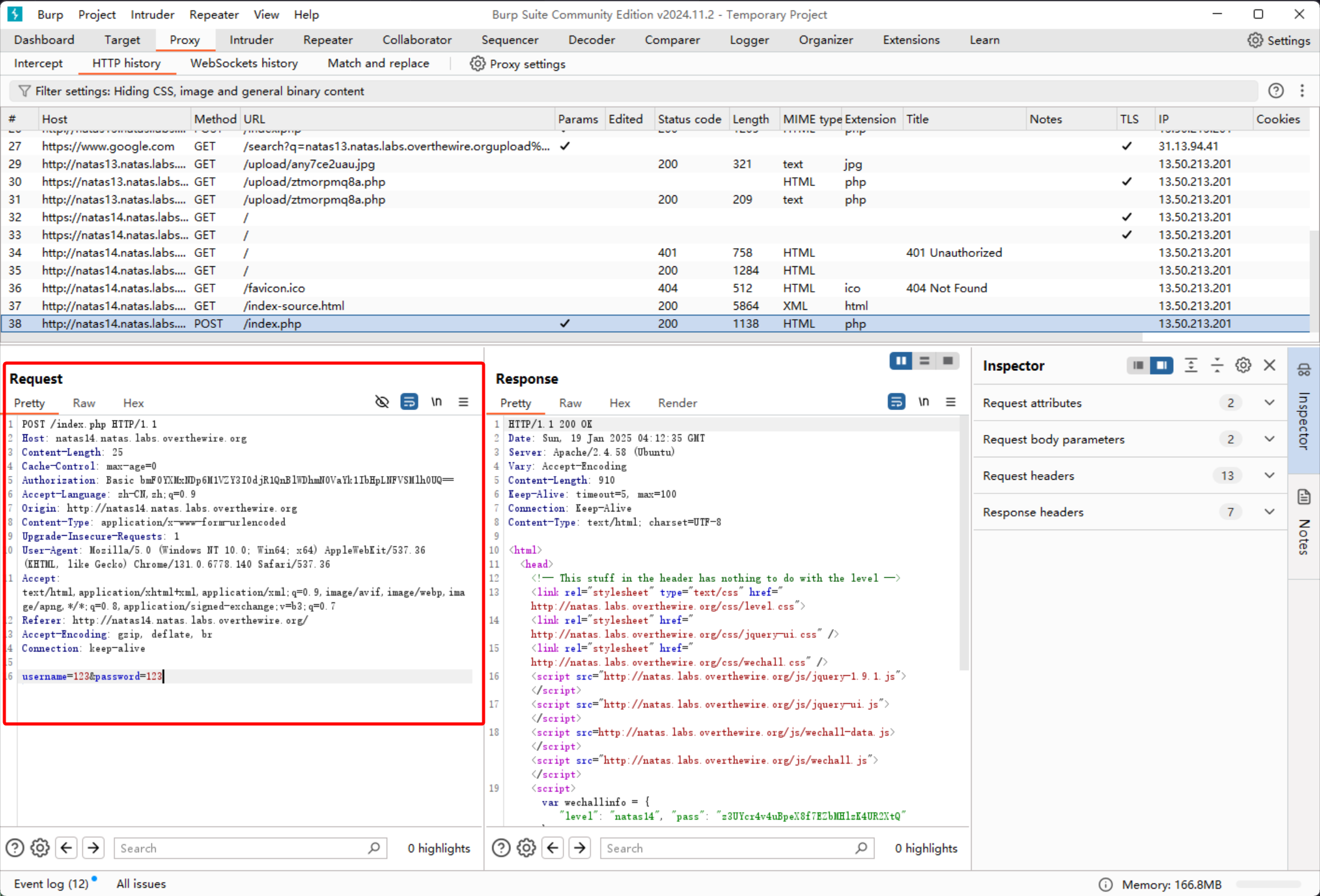Open Request panel hamburger menu
The image size is (1320, 896).
[x=463, y=402]
